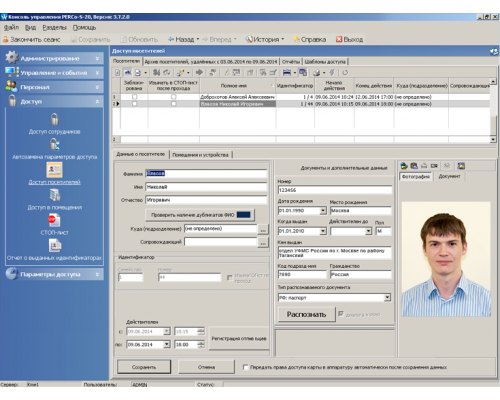Screen dimensions: 500x400
Task: Open Тип распознаваемого документа dropdown
Action: point(387,297)
